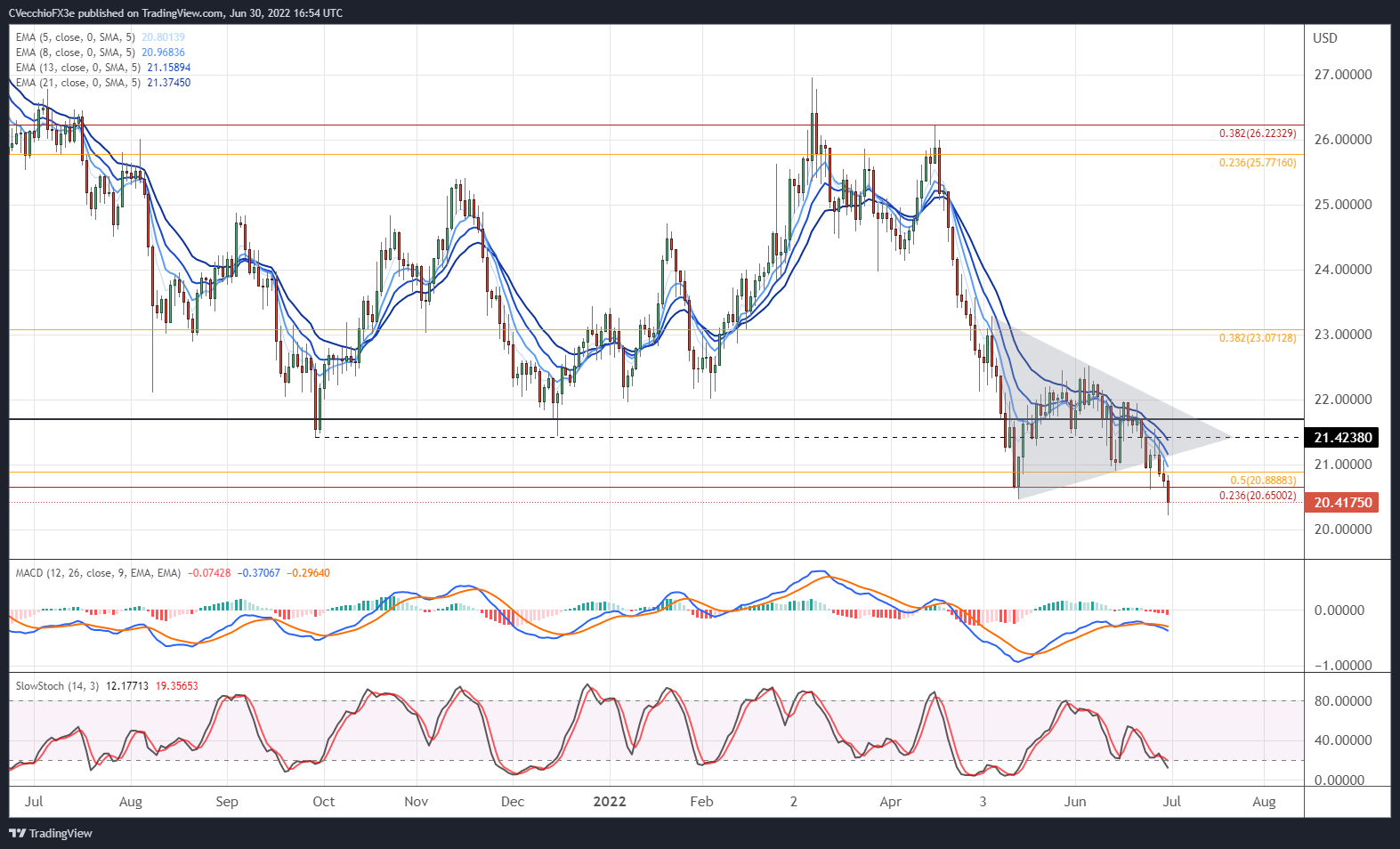
Task: Click the 22.00000 price axis tick
Action: point(1343,400)
